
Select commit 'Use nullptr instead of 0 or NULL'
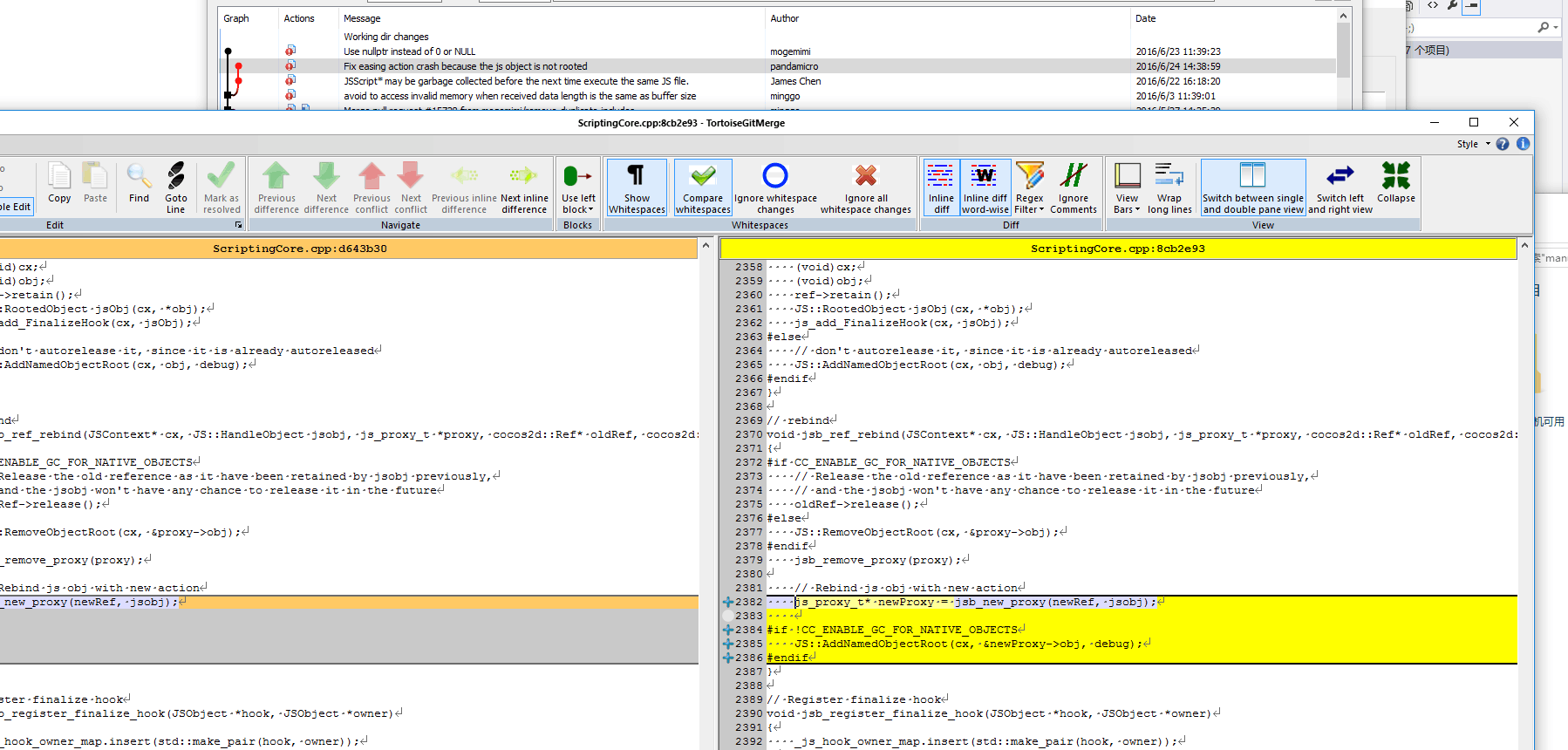coord(409,51)
